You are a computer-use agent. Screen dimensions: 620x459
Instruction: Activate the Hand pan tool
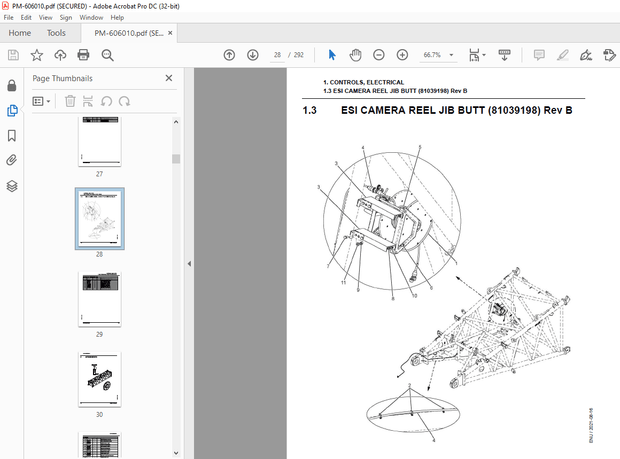(x=355, y=55)
